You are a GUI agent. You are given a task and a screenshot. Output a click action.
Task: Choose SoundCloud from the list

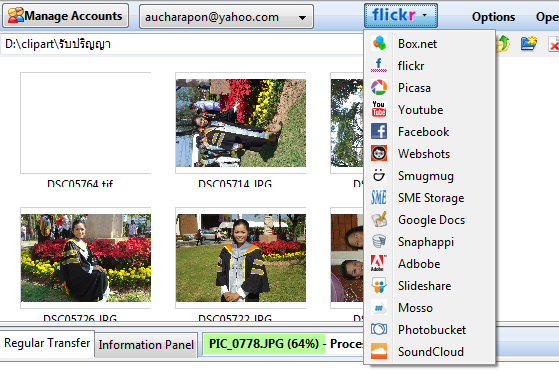tap(430, 352)
